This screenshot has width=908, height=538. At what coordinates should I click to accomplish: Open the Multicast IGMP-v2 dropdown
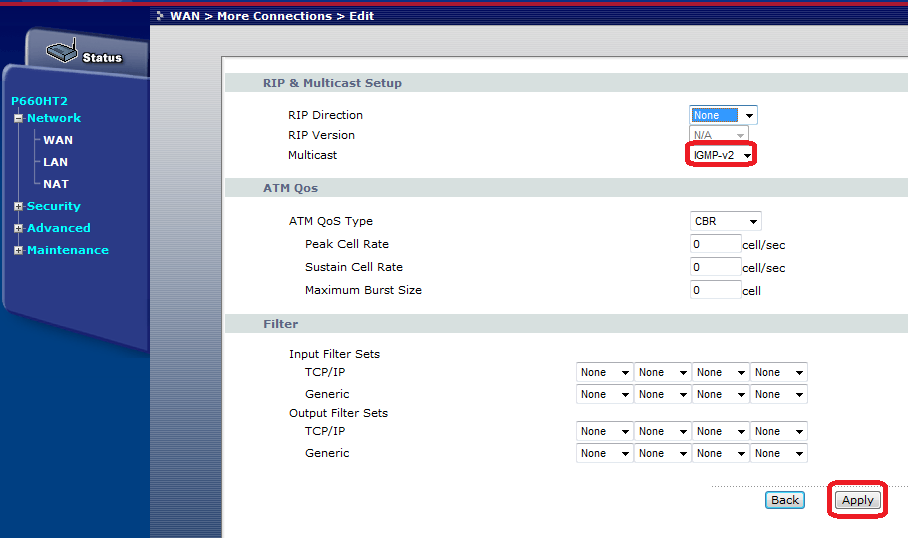click(x=722, y=155)
